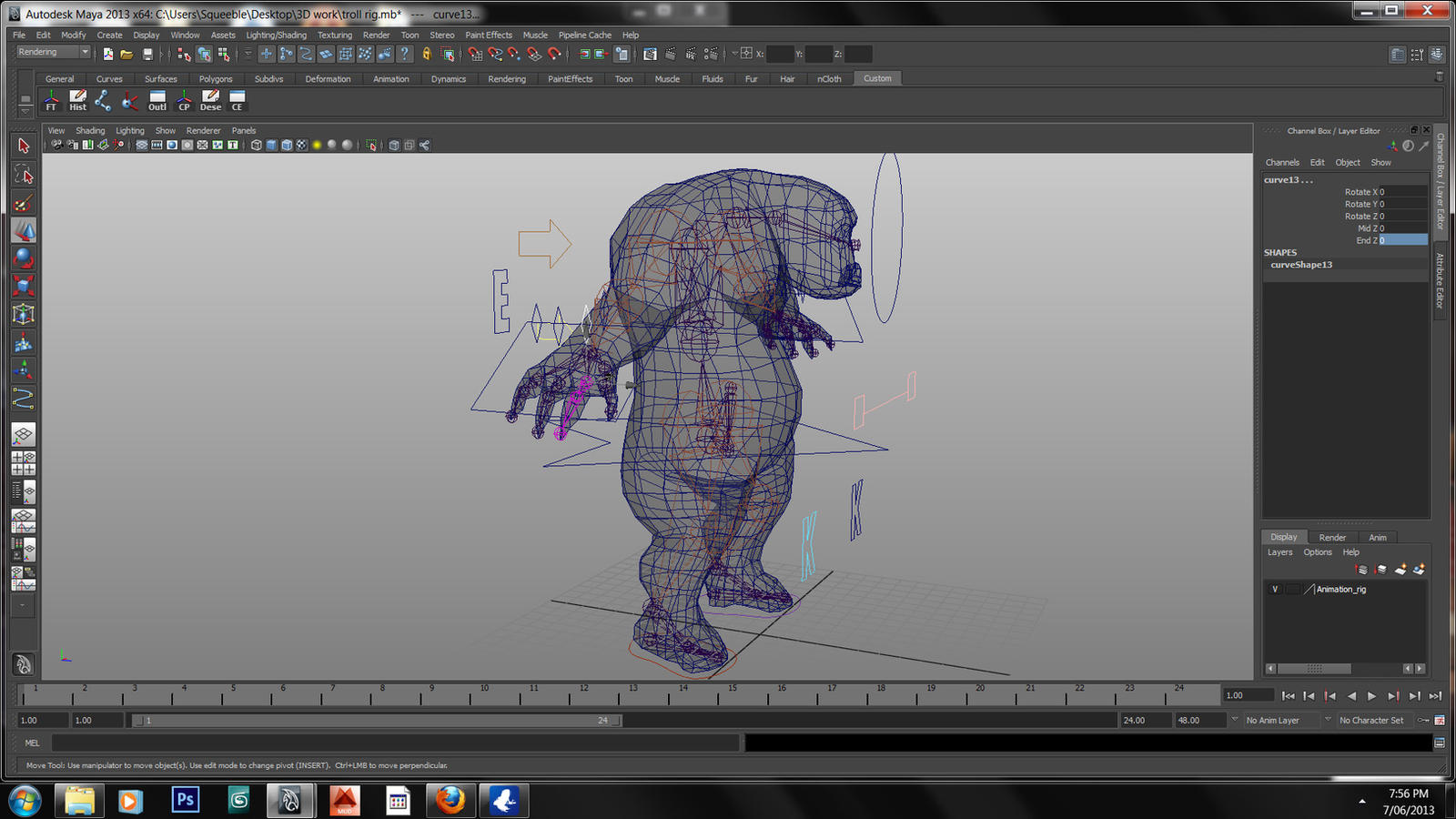Create a new layer from selected objects

pos(1419,570)
